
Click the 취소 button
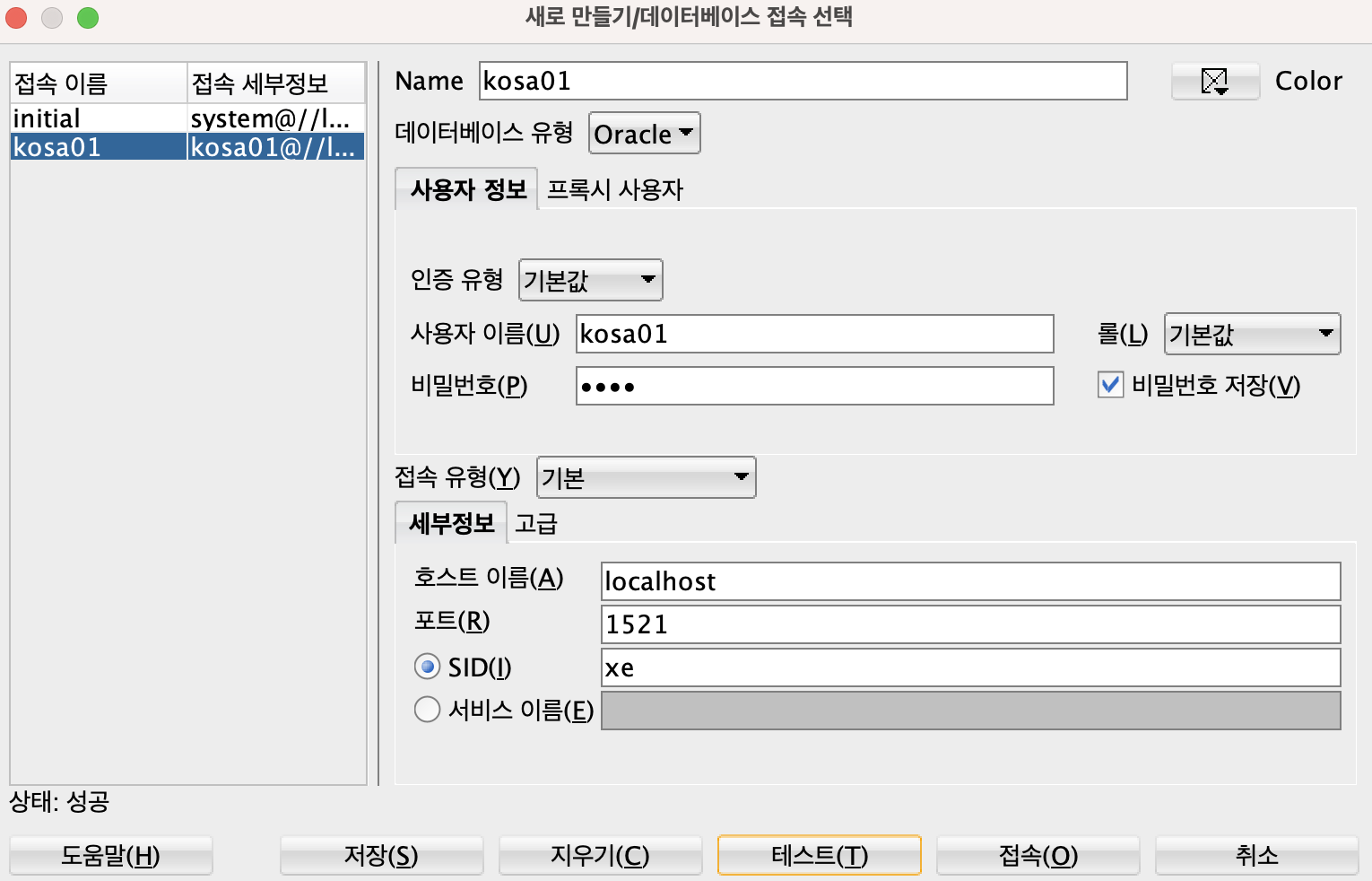pyautogui.click(x=1257, y=855)
